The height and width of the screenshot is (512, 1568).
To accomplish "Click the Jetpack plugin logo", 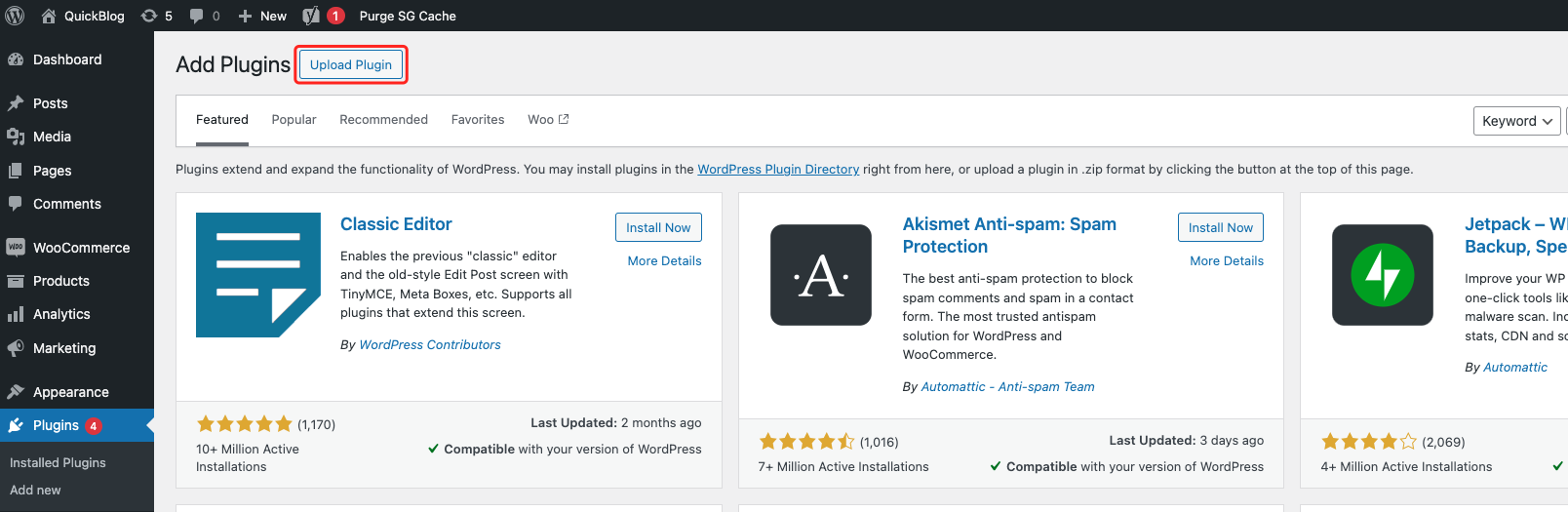I will (x=1383, y=275).
